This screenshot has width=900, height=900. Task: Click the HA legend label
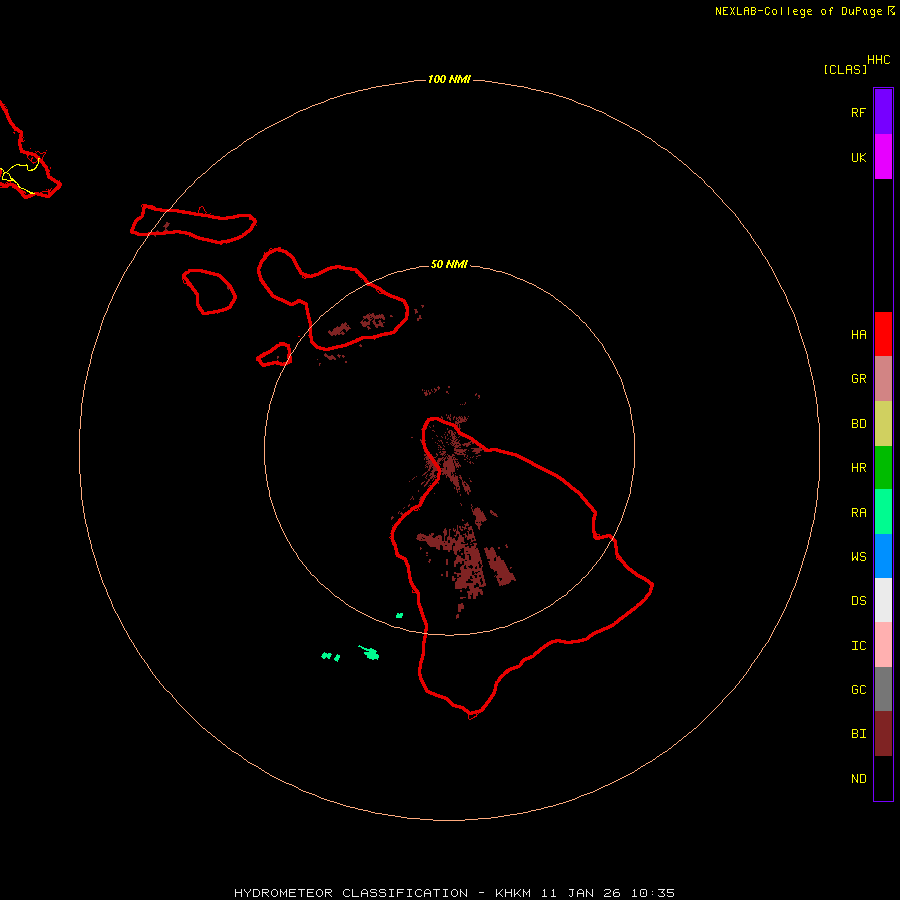(x=859, y=335)
